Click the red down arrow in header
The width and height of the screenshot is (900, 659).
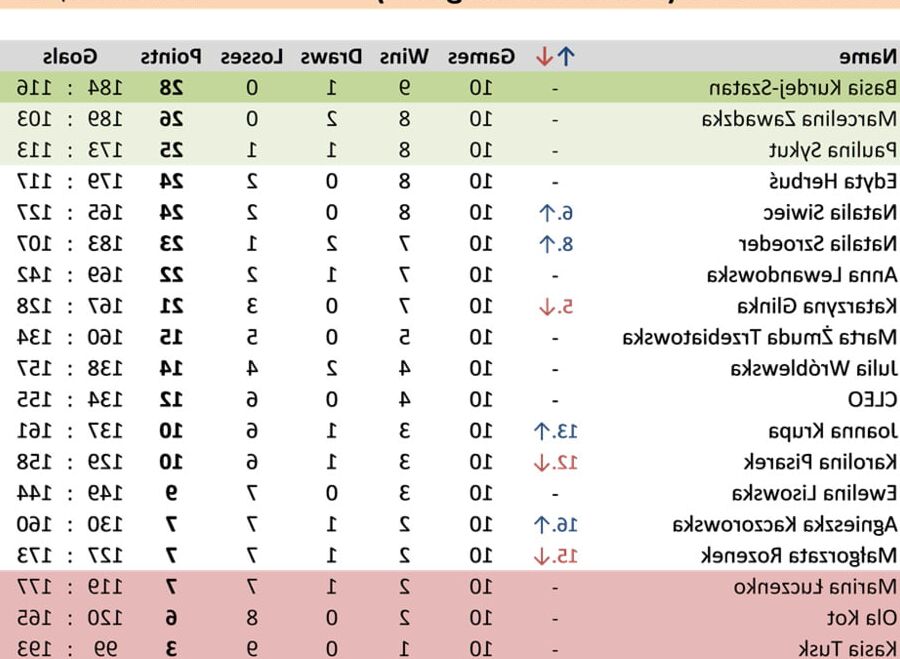click(x=544, y=56)
